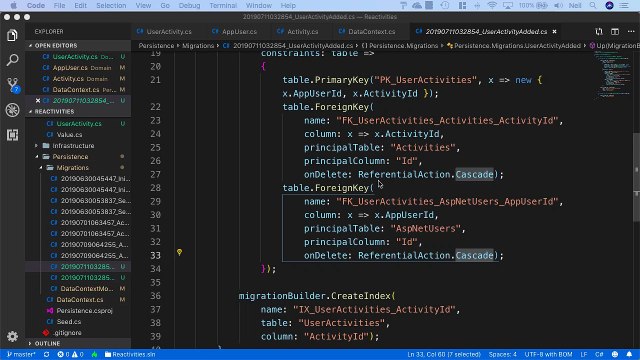This screenshot has width=640, height=360.
Task: Open Value.cs in the file tree
Action: [x=69, y=135]
